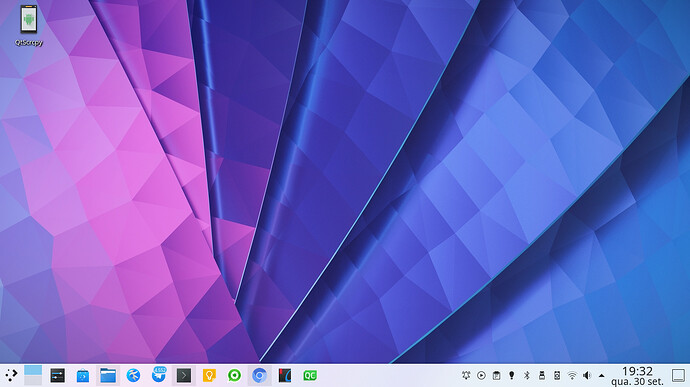Click the removable devices tray icon
Screen dimensions: 690x387
(x=542, y=376)
